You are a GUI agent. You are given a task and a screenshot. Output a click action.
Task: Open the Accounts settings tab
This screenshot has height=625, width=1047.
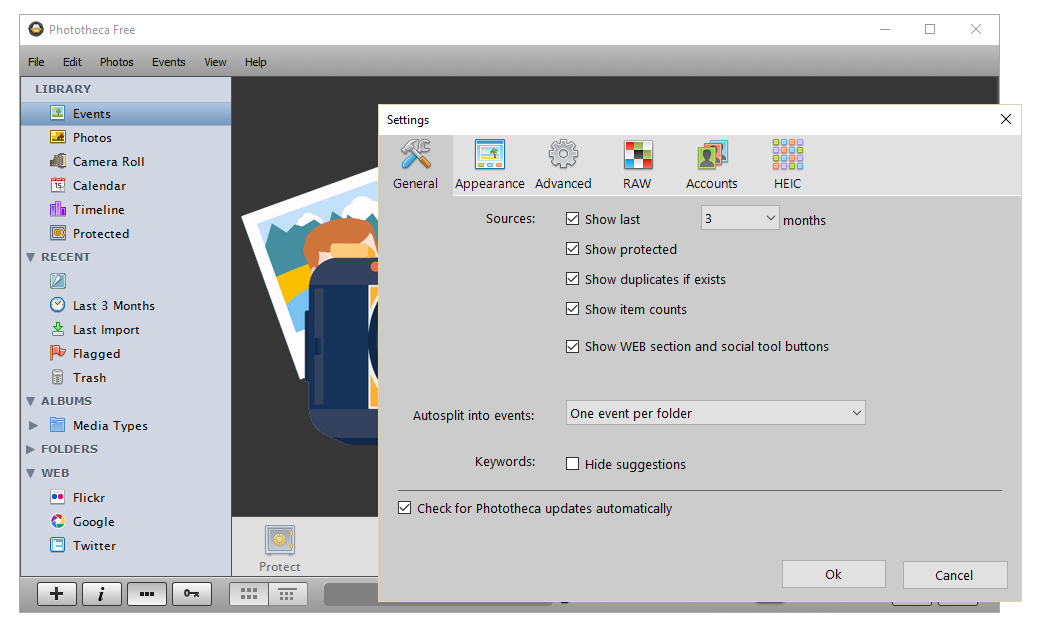pos(711,165)
